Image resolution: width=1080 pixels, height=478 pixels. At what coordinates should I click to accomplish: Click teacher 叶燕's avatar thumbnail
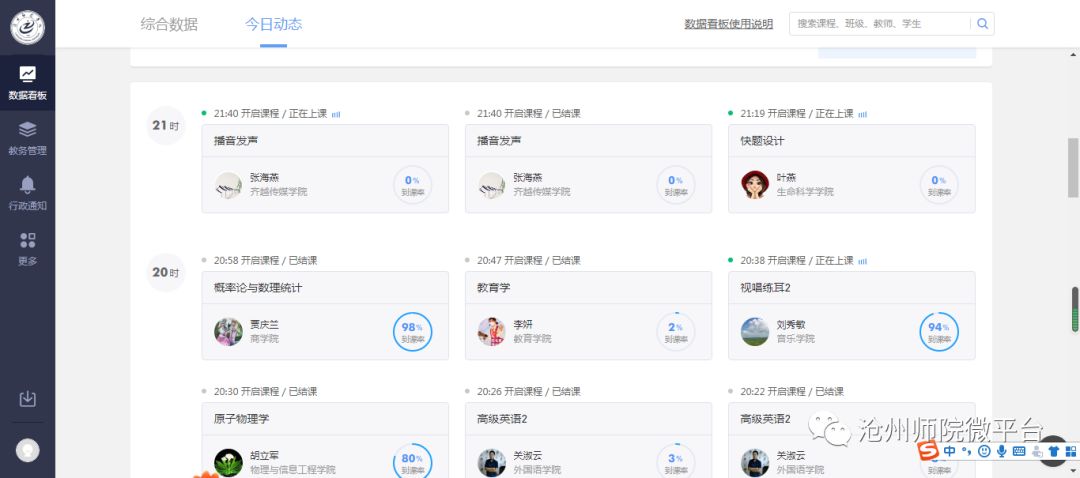coord(755,185)
